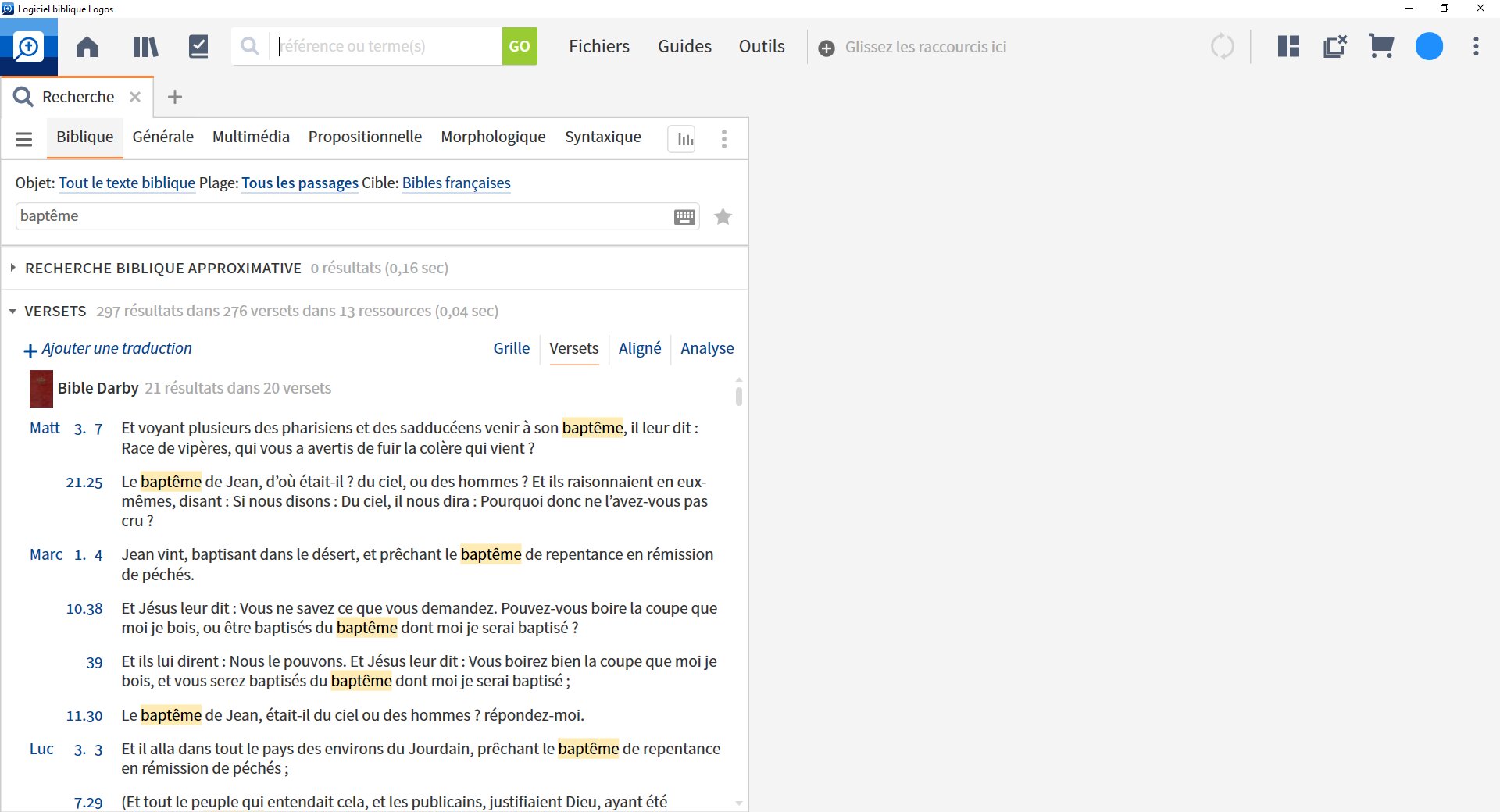
Task: Minimize the Logos window
Action: (1409, 9)
